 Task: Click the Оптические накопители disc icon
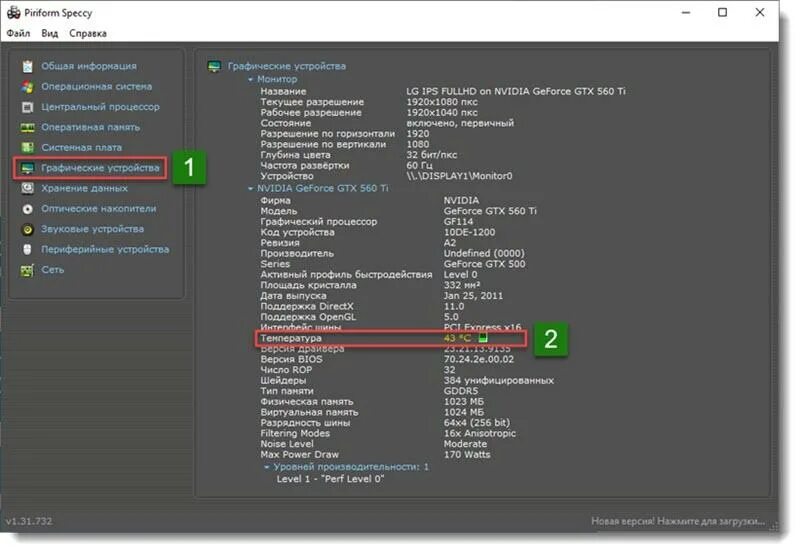(x=28, y=209)
